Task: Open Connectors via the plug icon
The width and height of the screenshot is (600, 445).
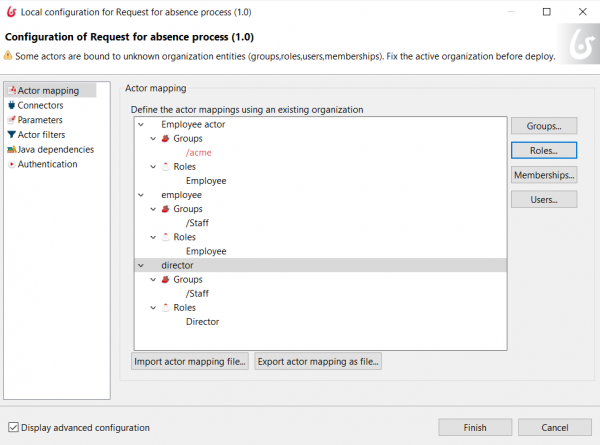Action: [11, 105]
